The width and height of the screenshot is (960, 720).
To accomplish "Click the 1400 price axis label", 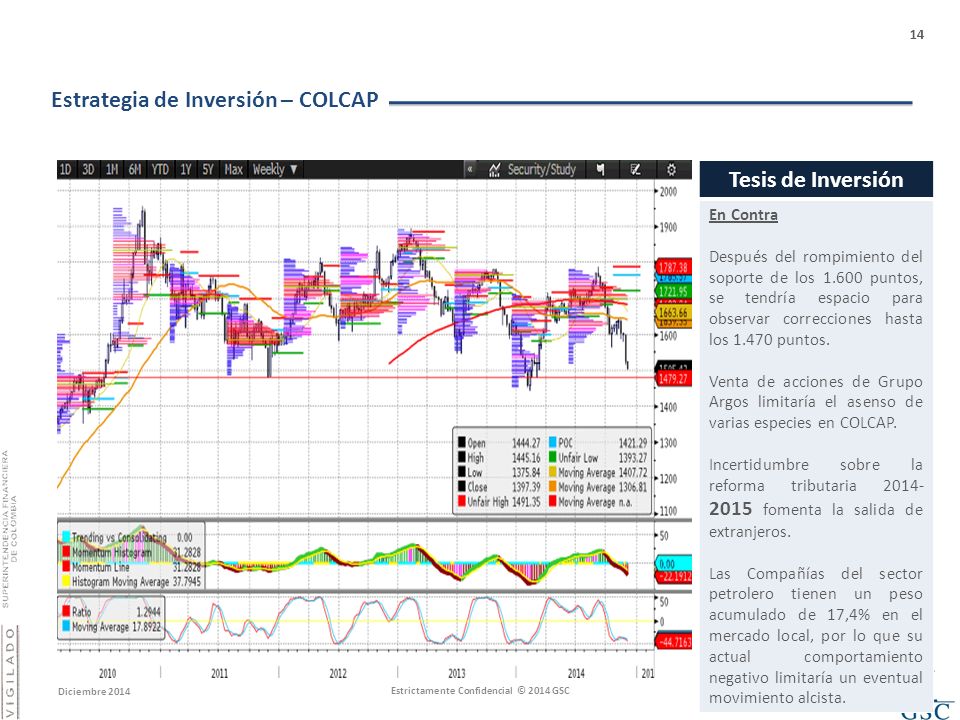I will pyautogui.click(x=669, y=407).
